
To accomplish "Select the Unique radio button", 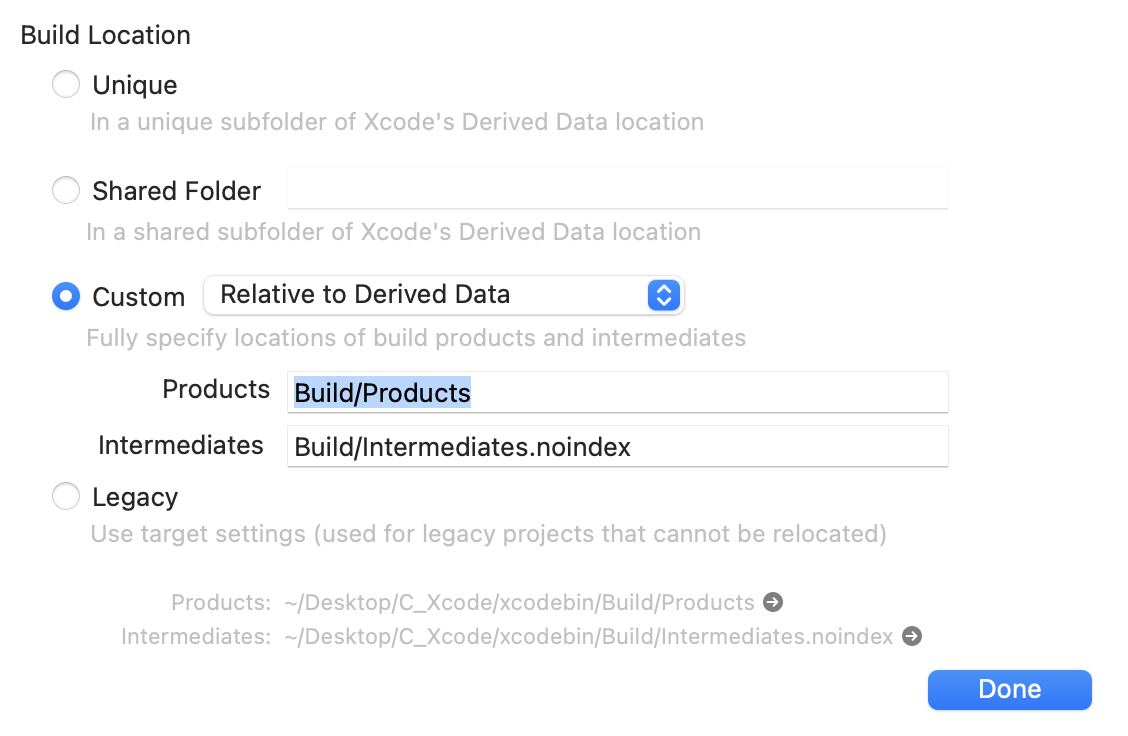I will (66, 85).
